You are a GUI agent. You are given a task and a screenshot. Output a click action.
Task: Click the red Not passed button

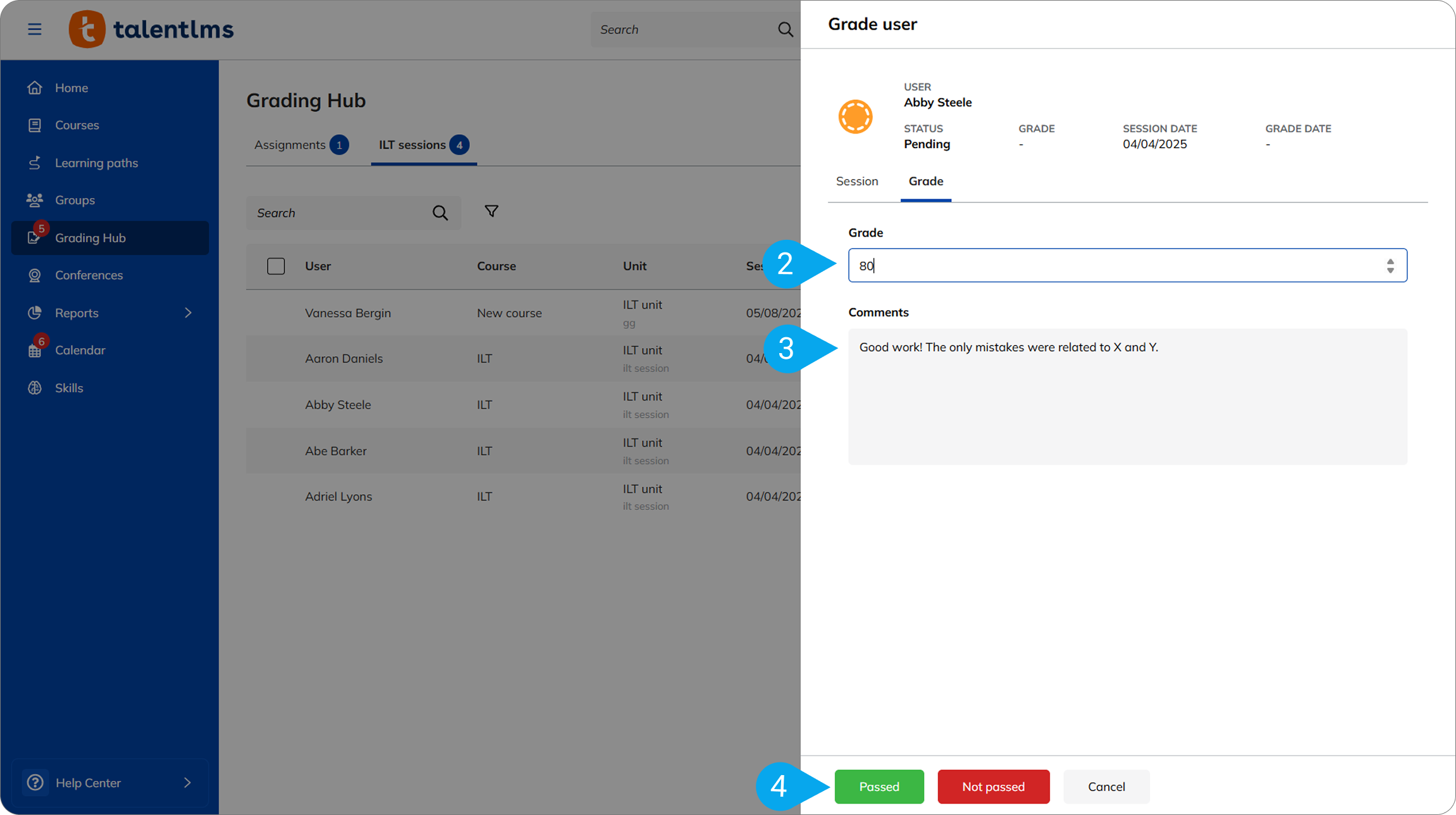(x=993, y=787)
